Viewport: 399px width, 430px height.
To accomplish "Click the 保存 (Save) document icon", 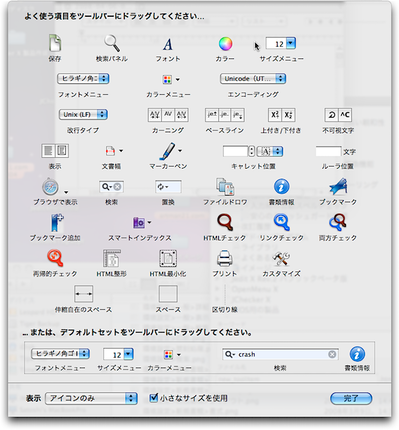I will [55, 44].
